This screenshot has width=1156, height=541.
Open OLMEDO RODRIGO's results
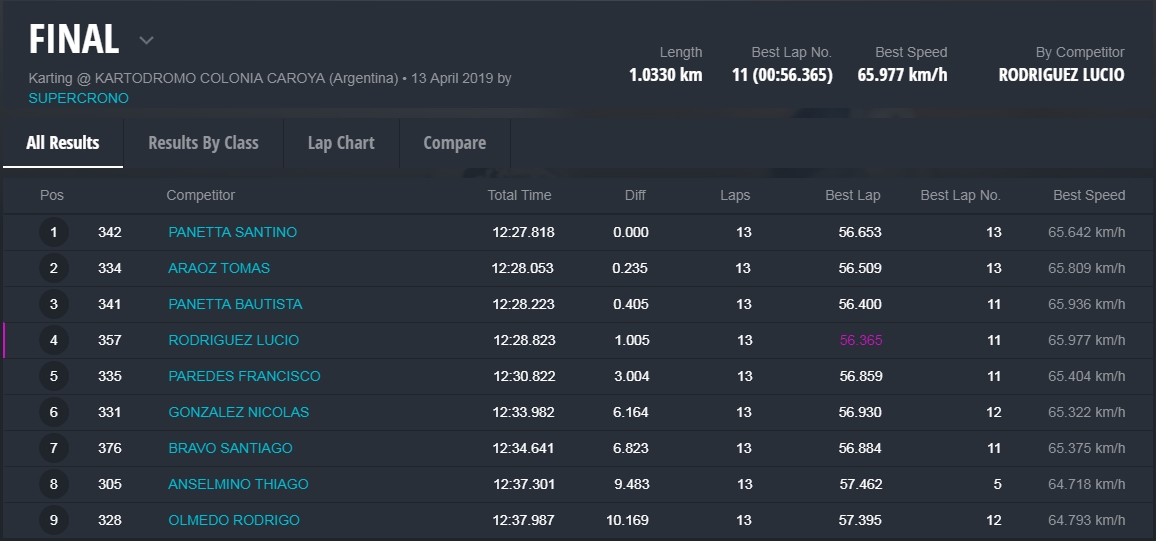coord(233,520)
